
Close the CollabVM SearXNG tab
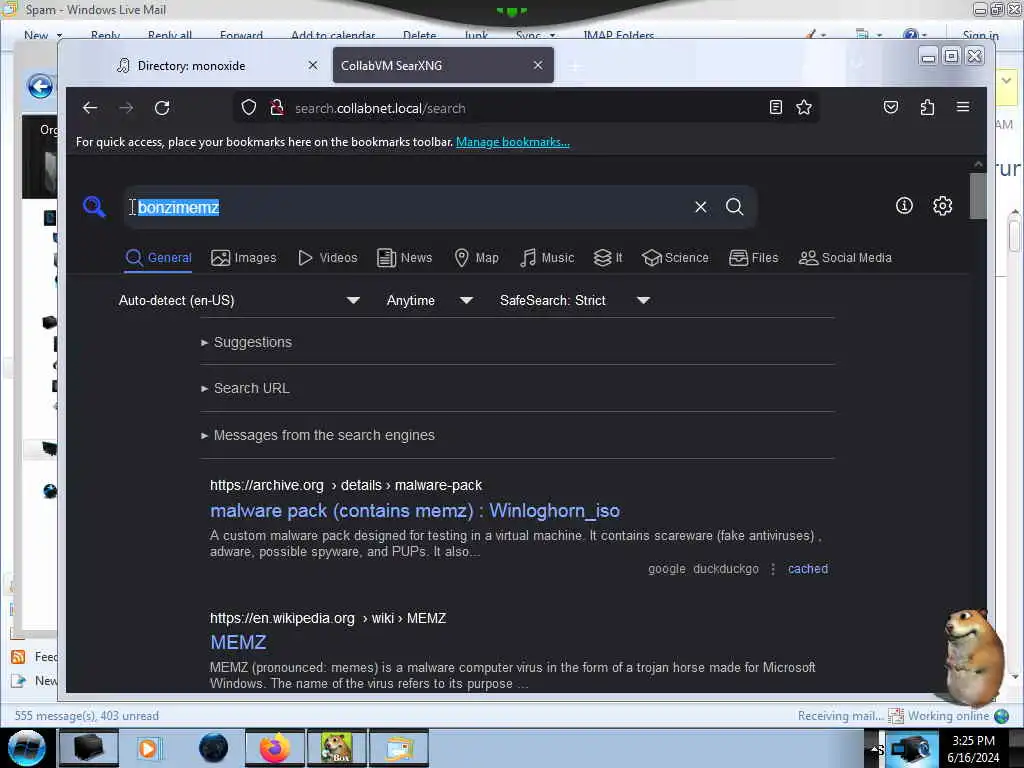537,65
